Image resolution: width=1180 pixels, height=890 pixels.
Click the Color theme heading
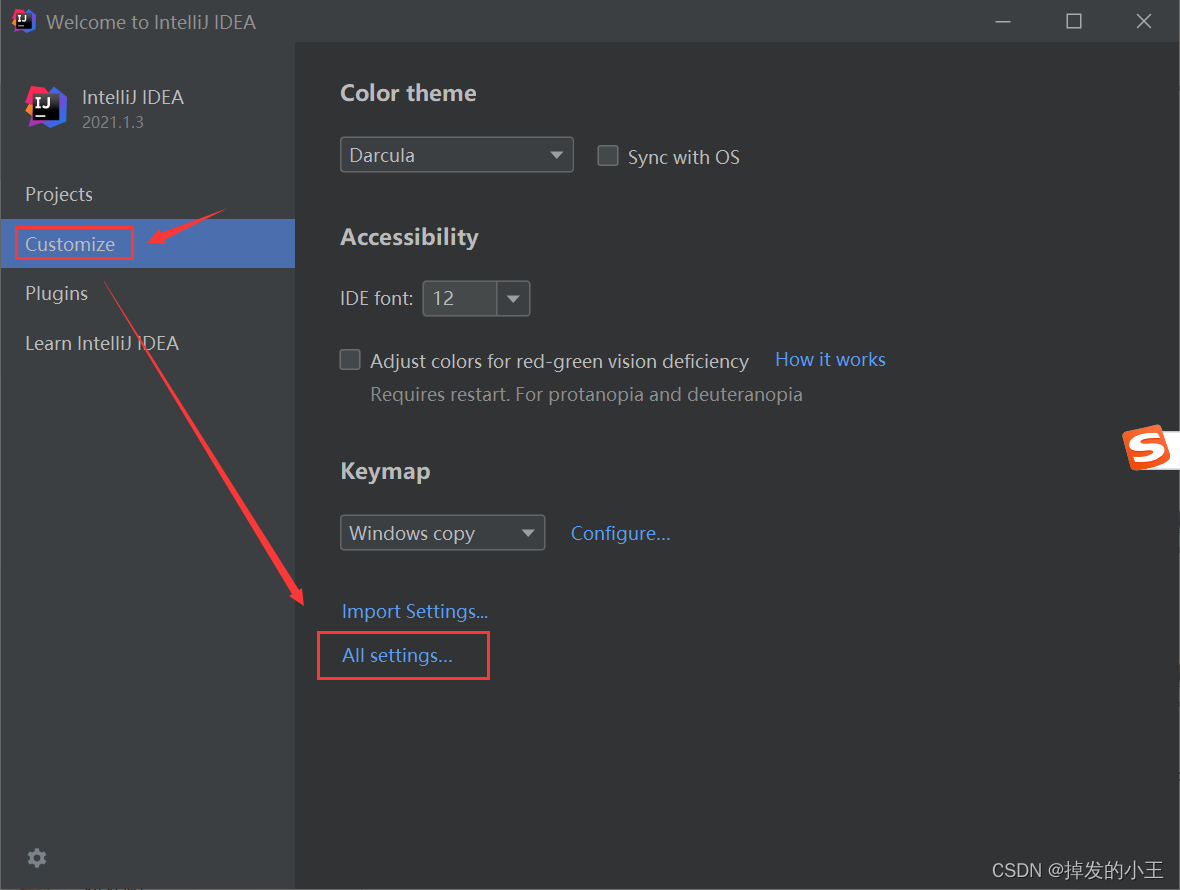408,93
